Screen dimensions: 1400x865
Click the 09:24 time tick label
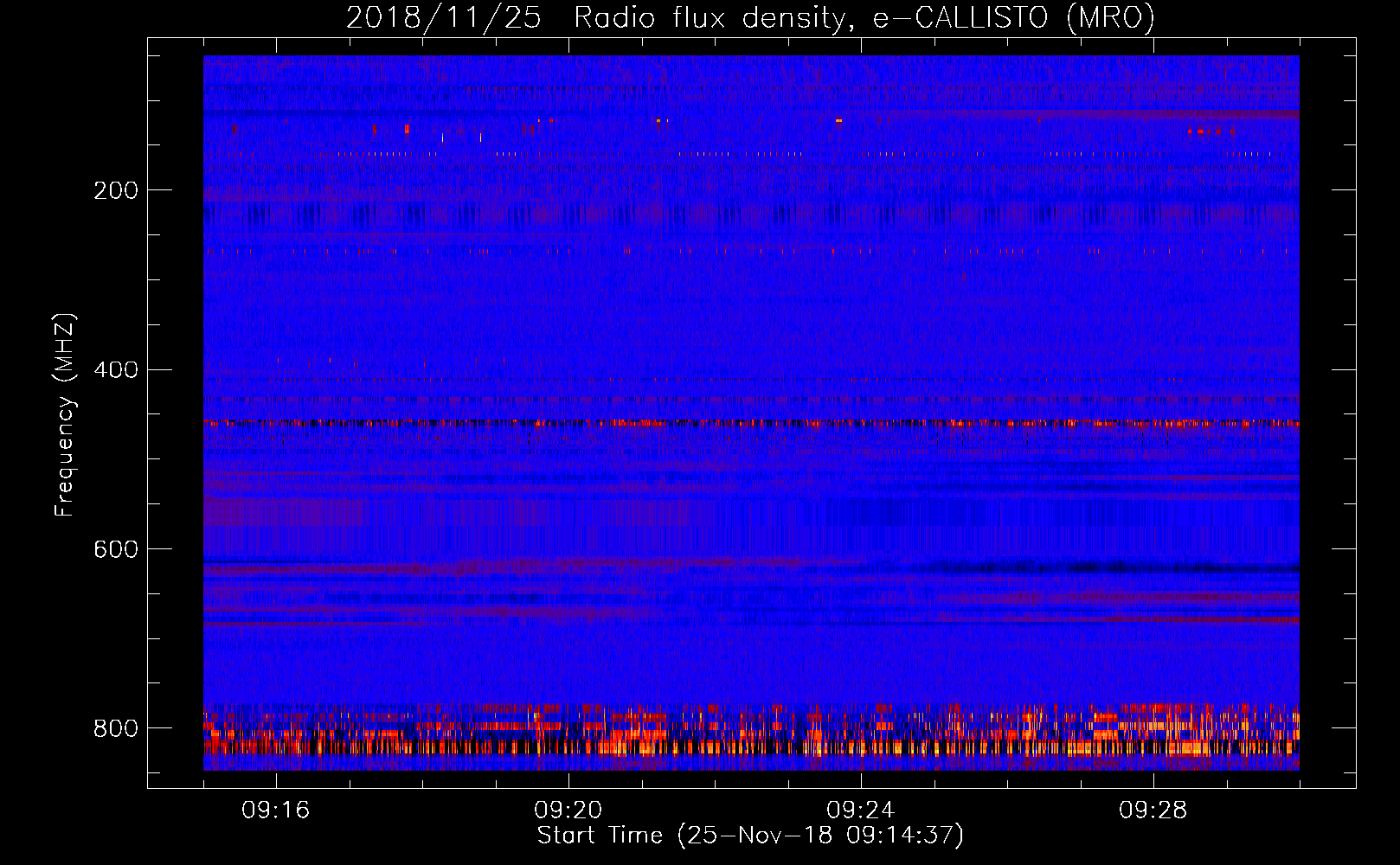(x=861, y=811)
